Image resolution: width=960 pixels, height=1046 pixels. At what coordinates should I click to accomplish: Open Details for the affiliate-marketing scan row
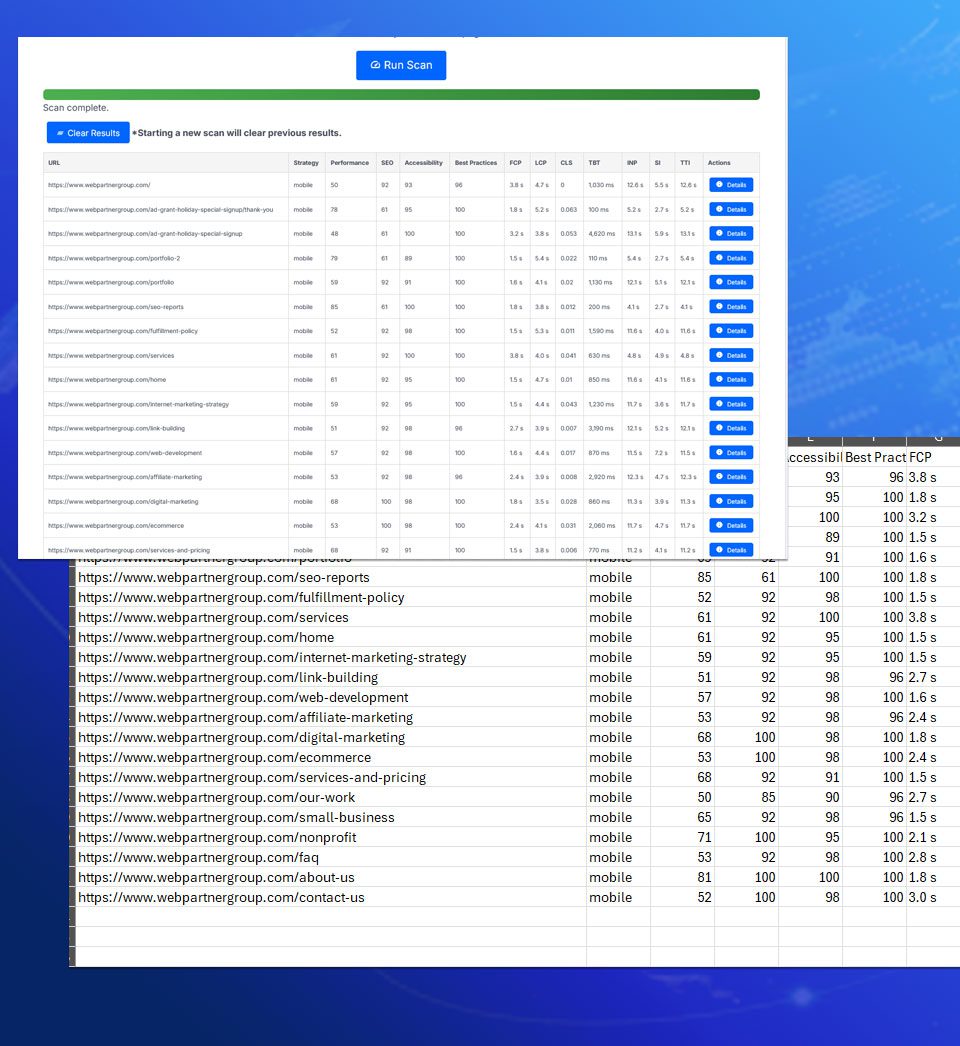point(731,477)
